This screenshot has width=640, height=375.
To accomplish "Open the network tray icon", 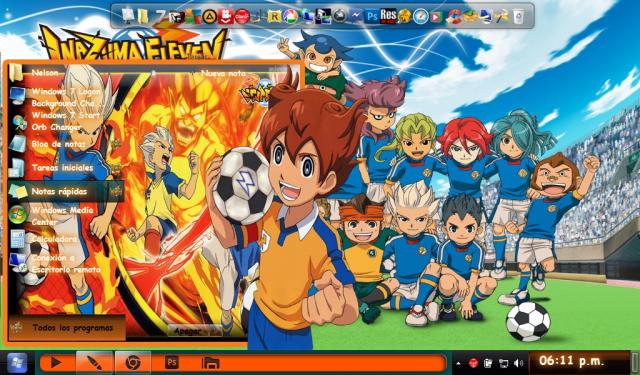I will pos(504,363).
